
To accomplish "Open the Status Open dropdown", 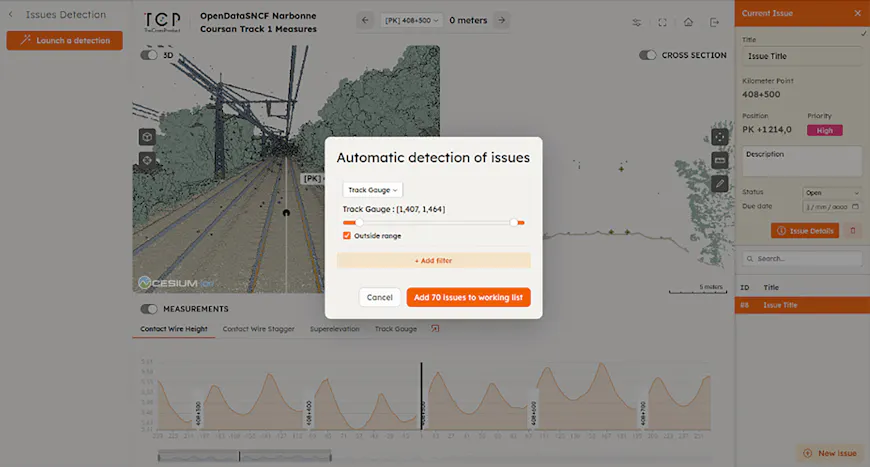I will click(832, 192).
